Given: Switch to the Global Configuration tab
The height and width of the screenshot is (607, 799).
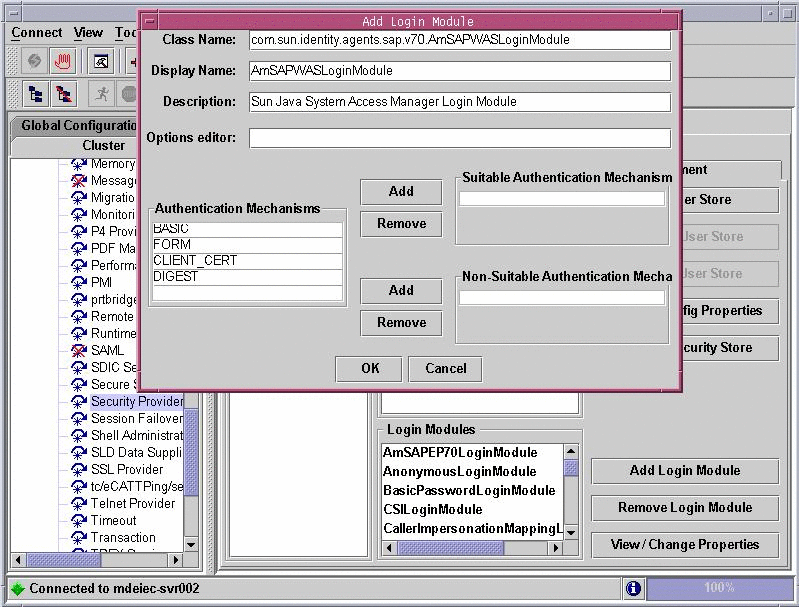Looking at the screenshot, I should (75, 125).
